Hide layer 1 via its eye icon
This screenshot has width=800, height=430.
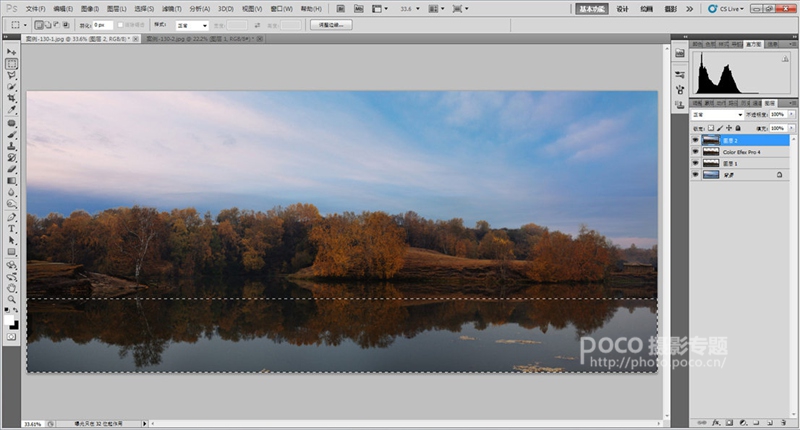695,163
